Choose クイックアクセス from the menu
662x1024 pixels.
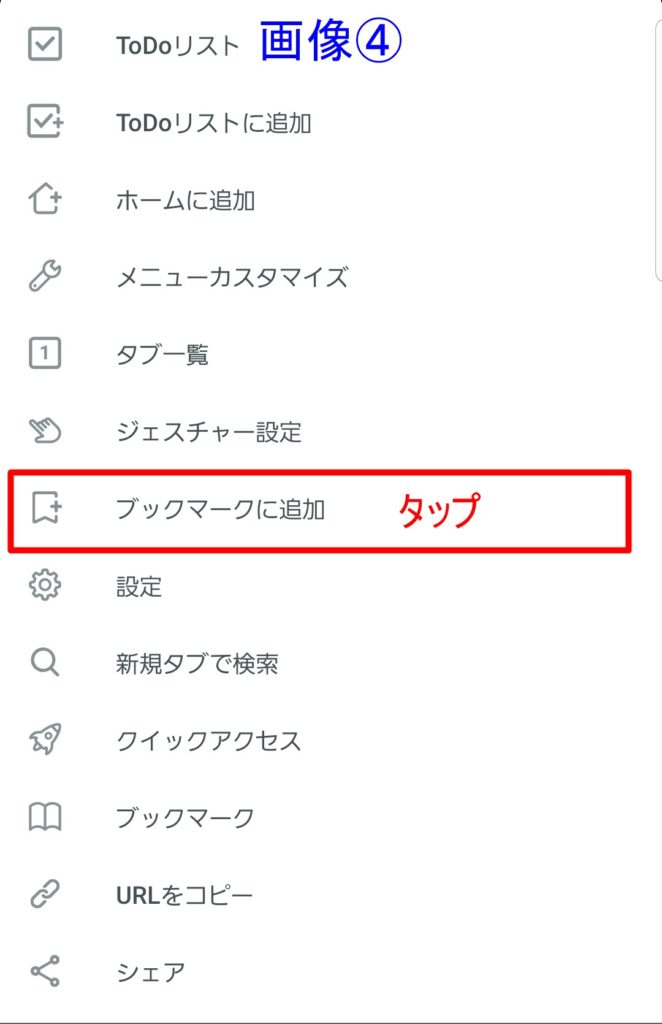pos(209,741)
